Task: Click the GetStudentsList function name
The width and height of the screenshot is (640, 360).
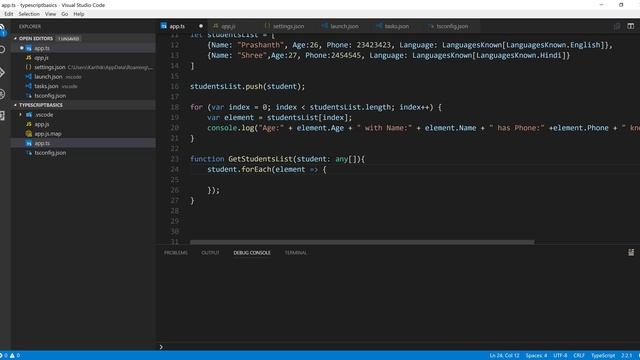Action: [260, 159]
